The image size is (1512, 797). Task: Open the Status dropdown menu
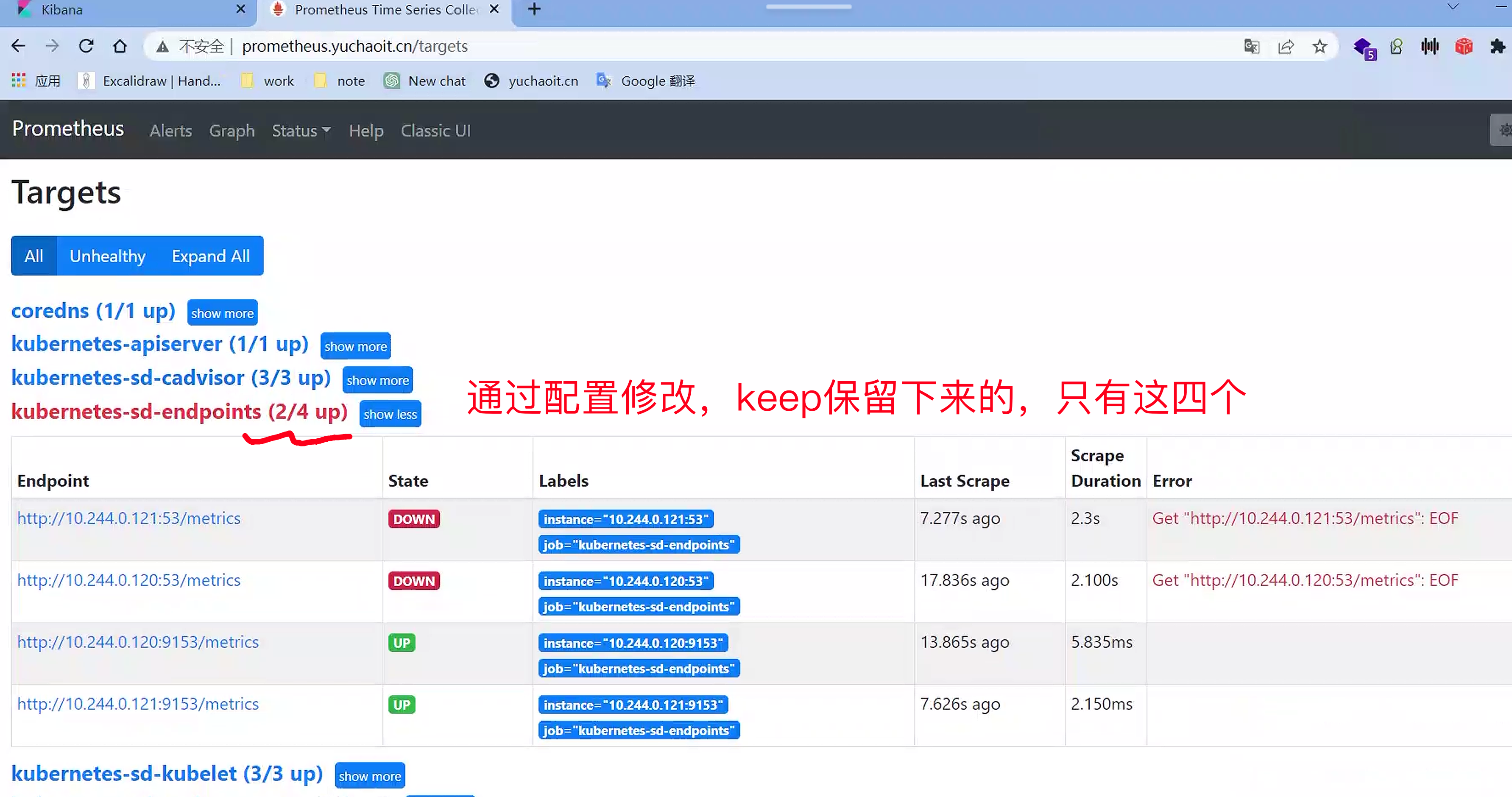point(301,130)
